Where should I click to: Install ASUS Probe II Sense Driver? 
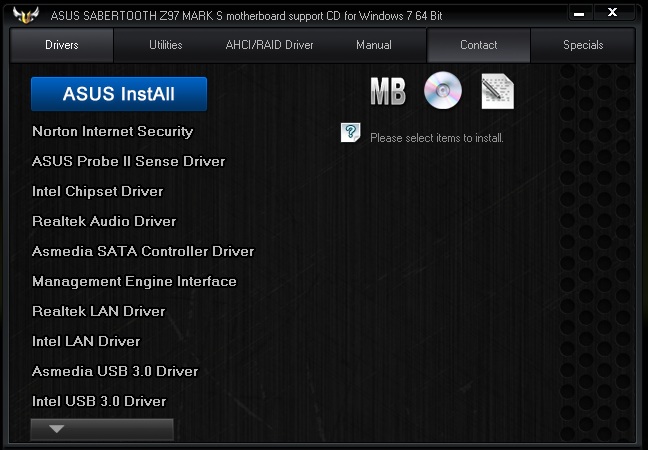tap(129, 161)
